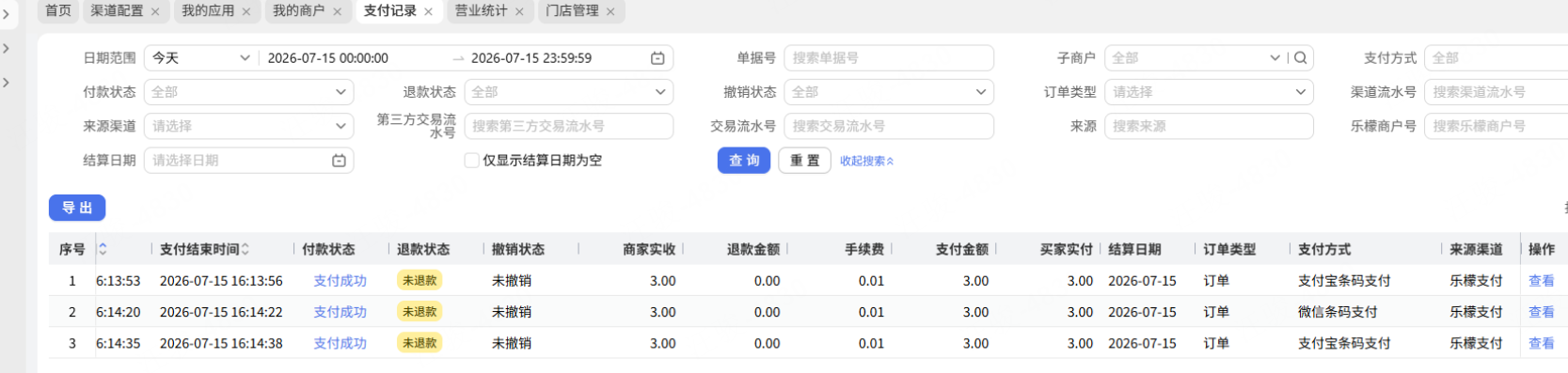The width and height of the screenshot is (1568, 373).
Task: View details with 查看 in row 2
Action: point(1541,312)
